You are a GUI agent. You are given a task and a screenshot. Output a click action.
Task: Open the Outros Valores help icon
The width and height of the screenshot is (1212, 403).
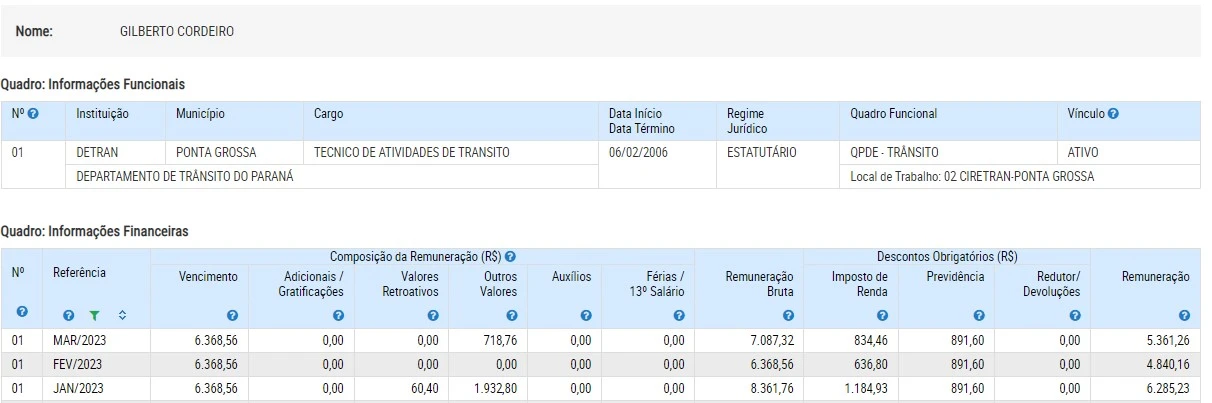pyautogui.click(x=511, y=316)
